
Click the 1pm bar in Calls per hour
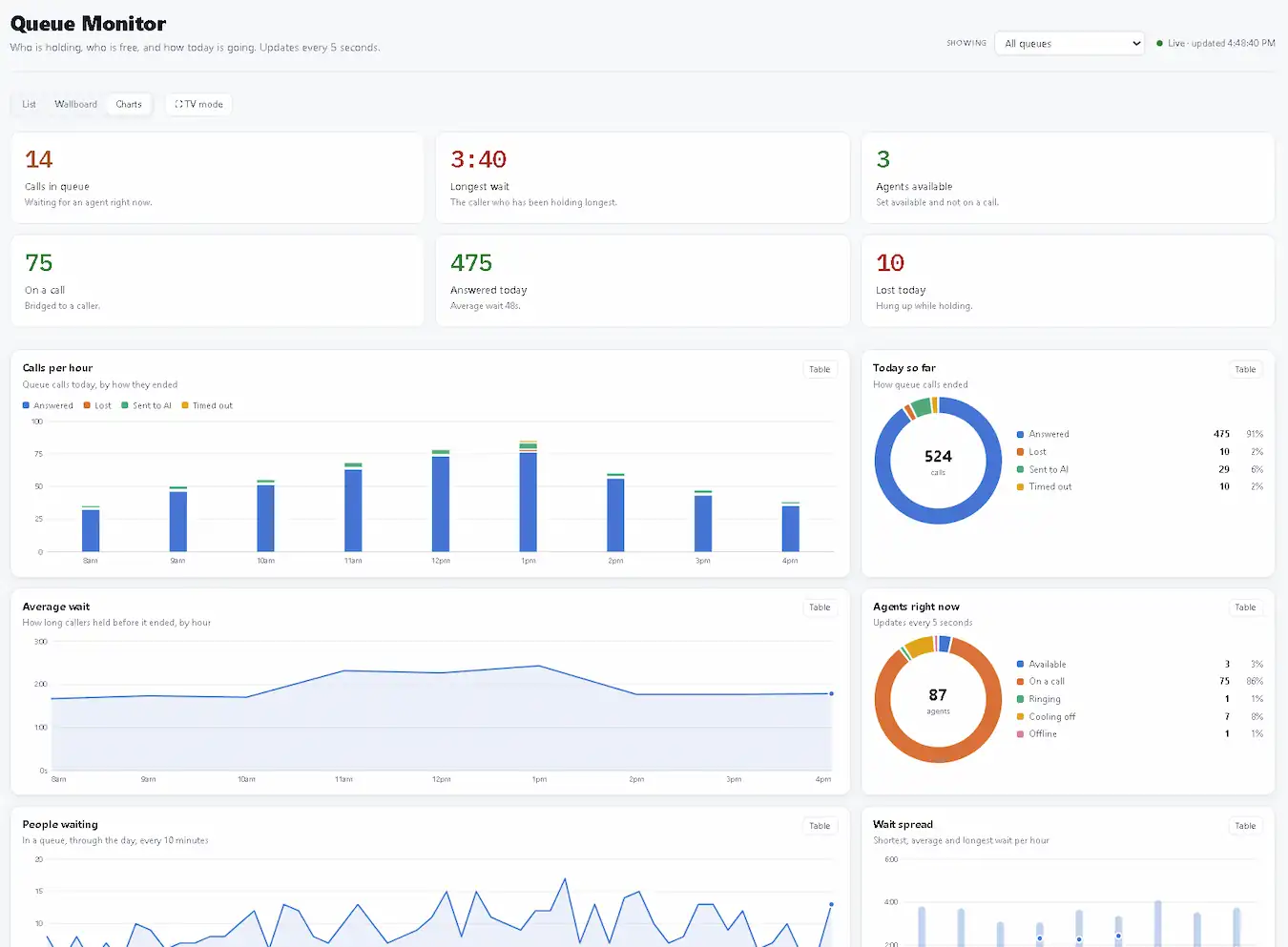click(x=529, y=497)
